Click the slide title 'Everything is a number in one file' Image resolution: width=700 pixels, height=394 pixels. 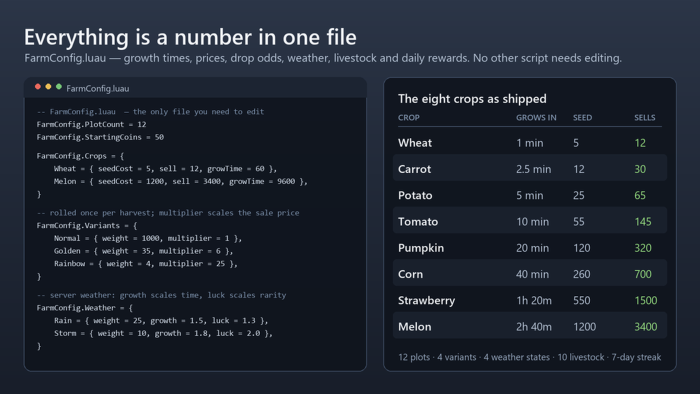pyautogui.click(x=190, y=37)
